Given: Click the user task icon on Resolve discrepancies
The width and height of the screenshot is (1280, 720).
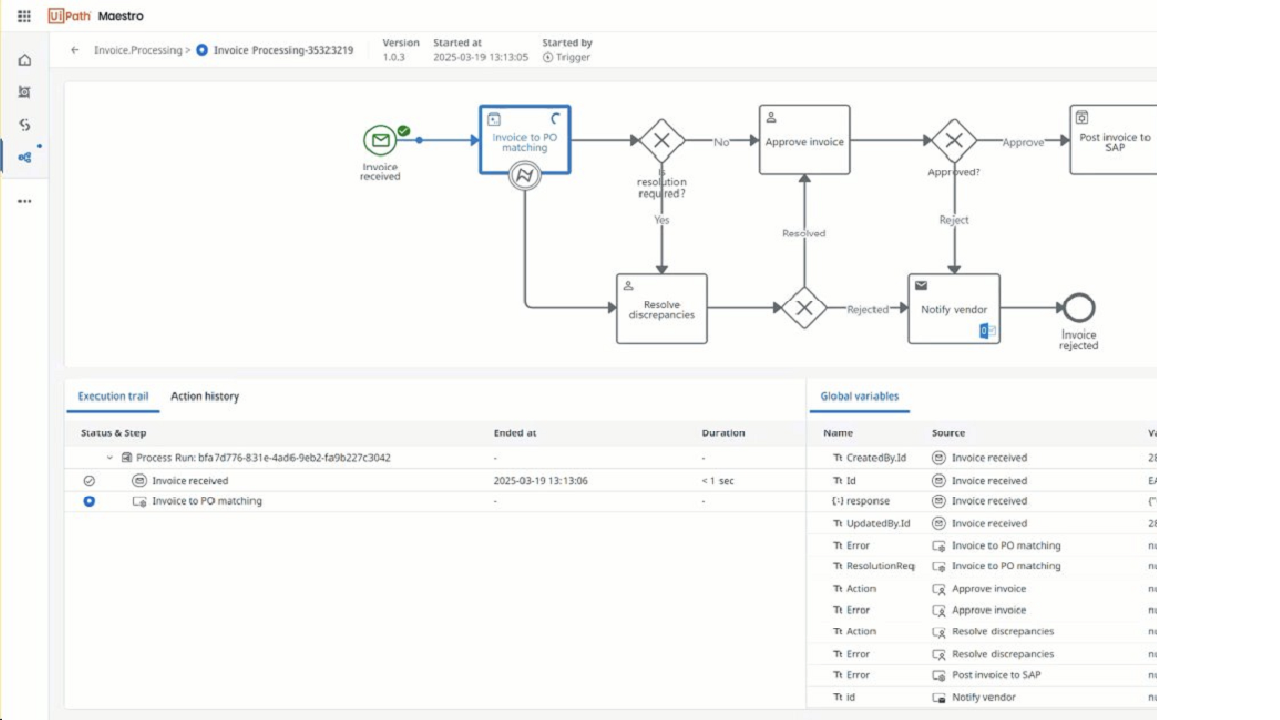Looking at the screenshot, I should tap(629, 286).
